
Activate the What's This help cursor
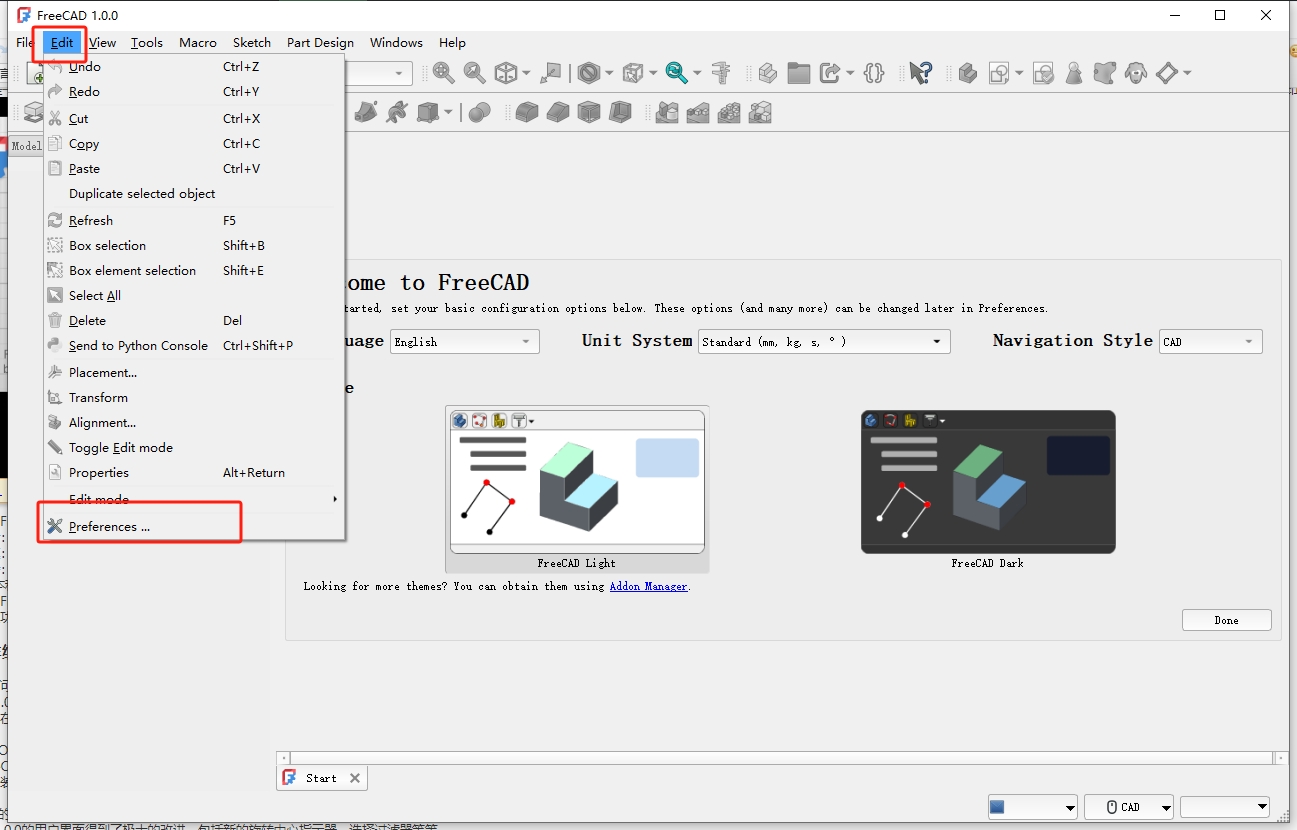[919, 73]
